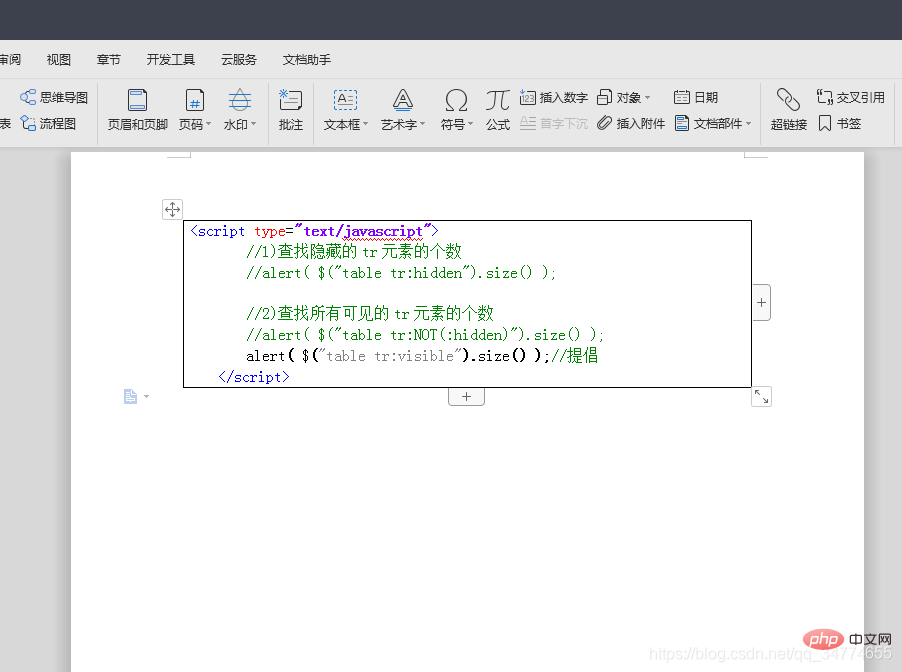Screen dimensions: 902x672
Task: Add a column with right plus button
Action: pyautogui.click(x=761, y=302)
